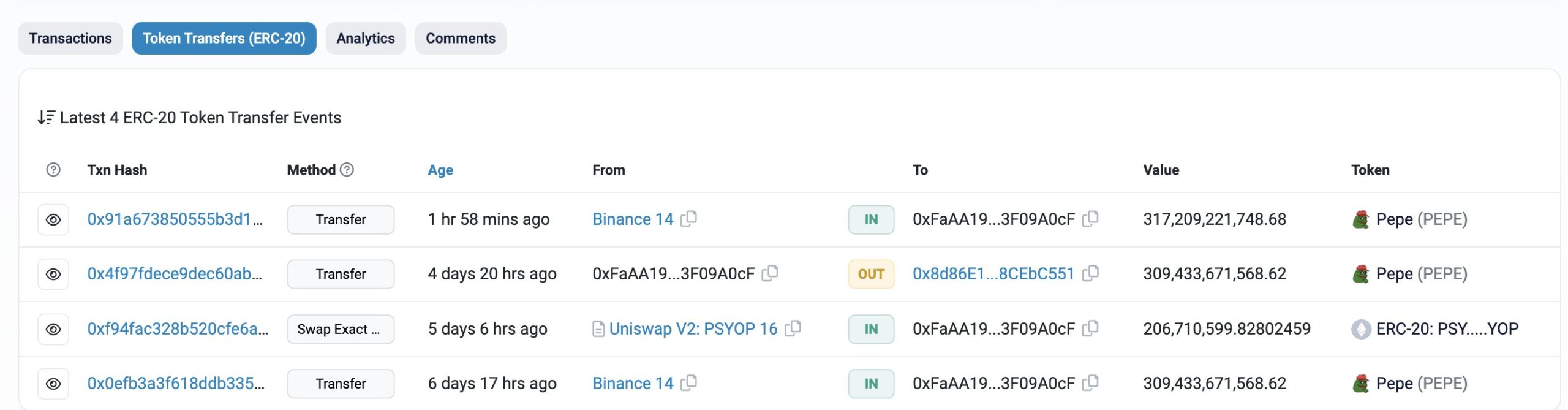The height and width of the screenshot is (410, 1568).
Task: Copy Uniswap V2: PSYOP 16 address
Action: pyautogui.click(x=793, y=328)
